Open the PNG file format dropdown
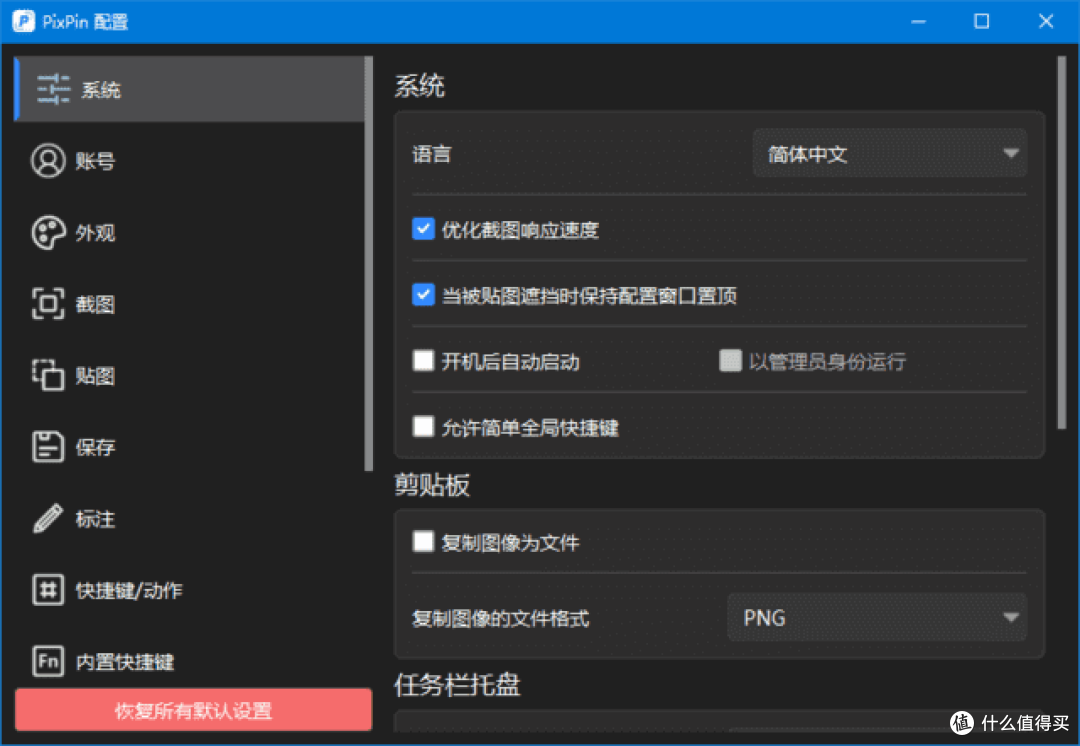 coord(877,617)
